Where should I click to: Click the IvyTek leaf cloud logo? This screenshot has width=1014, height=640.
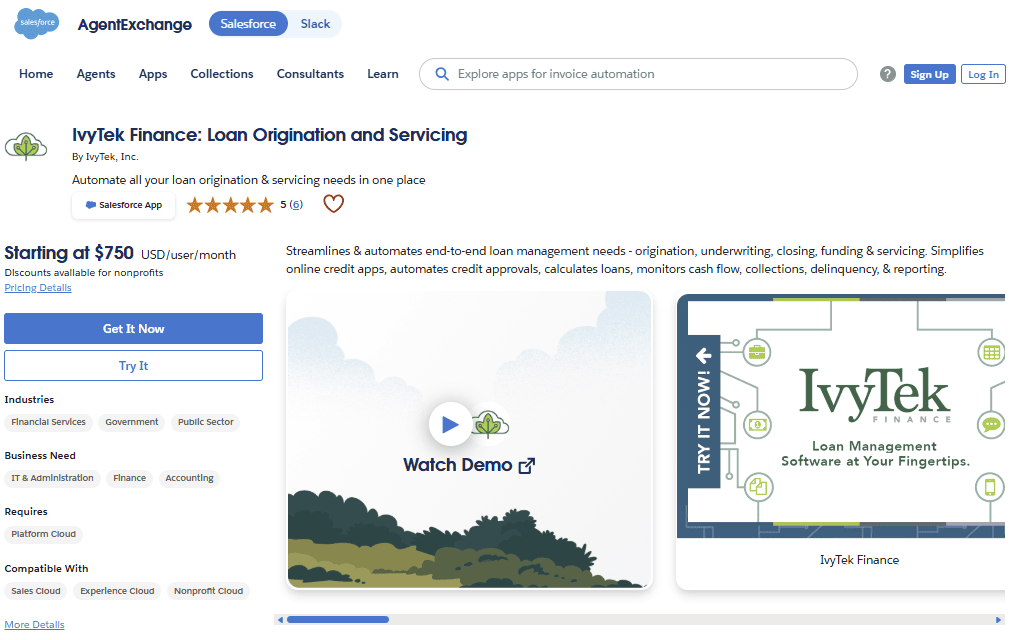coord(26,147)
